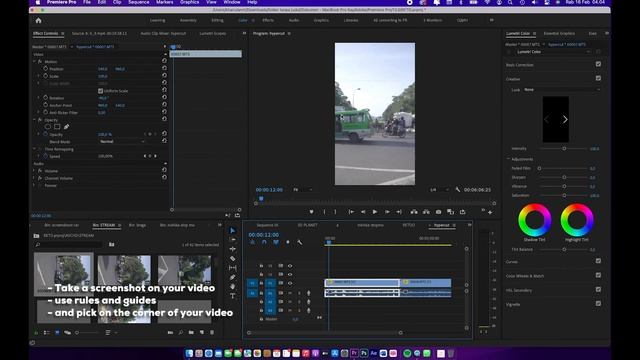Open the Lumetri Color effect dropdown

(553, 52)
